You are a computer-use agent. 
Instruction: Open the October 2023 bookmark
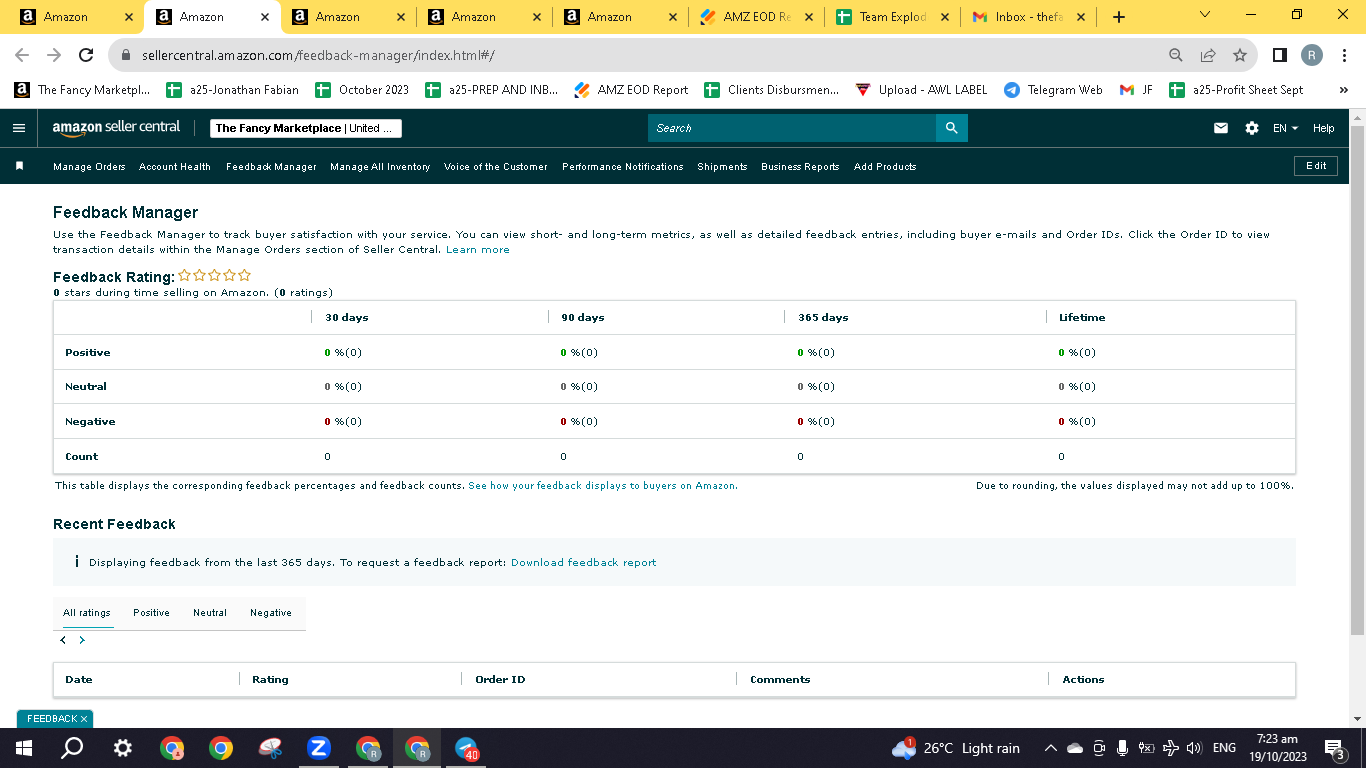[362, 90]
